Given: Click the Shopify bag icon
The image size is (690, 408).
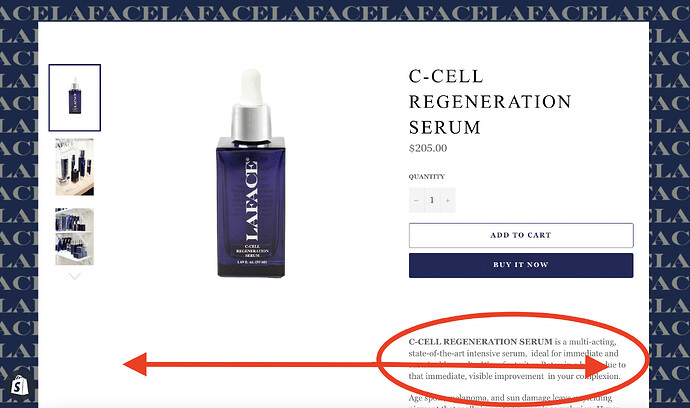Looking at the screenshot, I should pos(19,385).
